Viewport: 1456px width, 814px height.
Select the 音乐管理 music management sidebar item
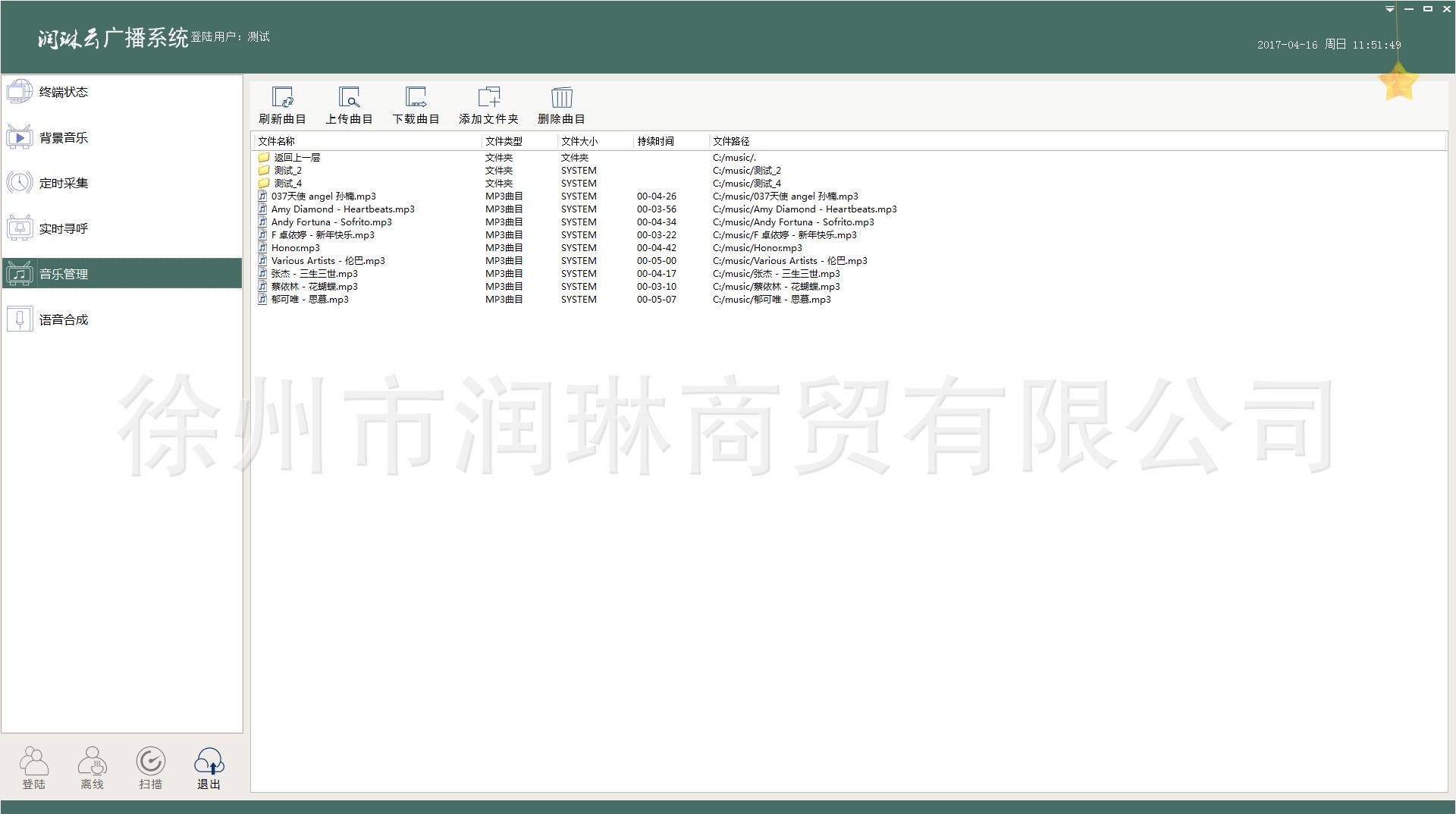(x=122, y=274)
